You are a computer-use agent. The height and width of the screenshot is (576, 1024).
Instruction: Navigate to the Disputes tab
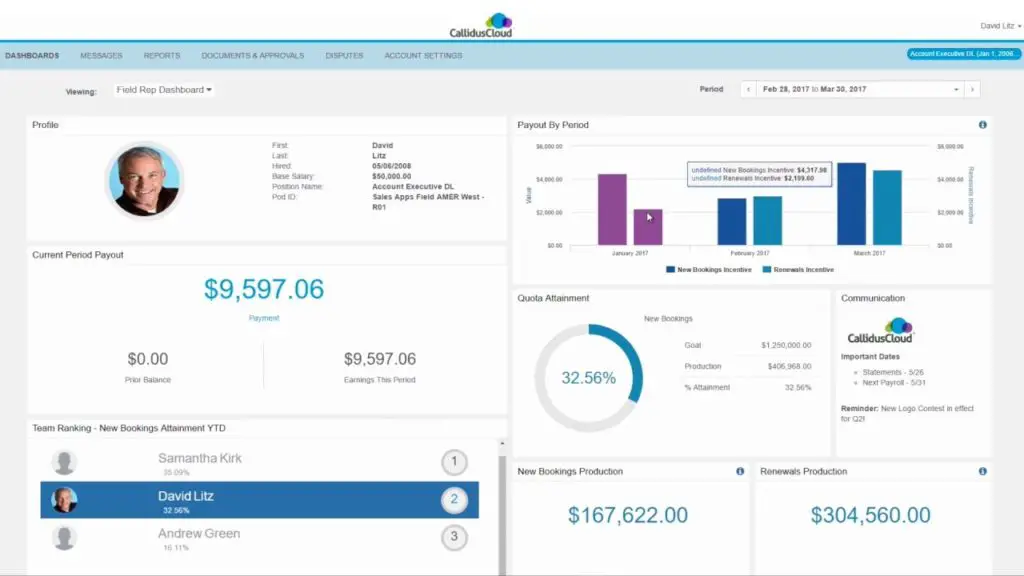(344, 56)
